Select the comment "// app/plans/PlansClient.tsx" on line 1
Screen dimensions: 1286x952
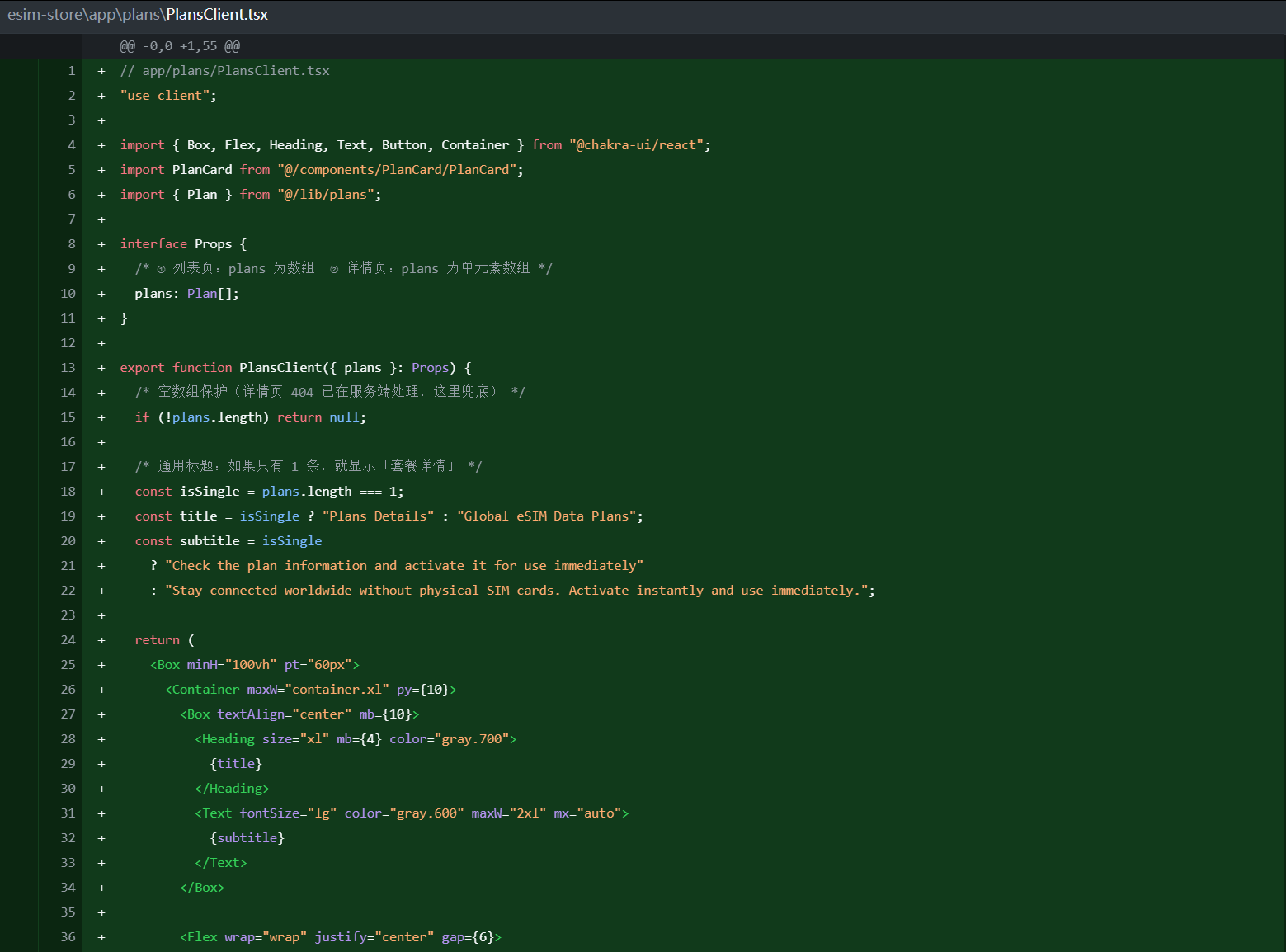[x=224, y=71]
